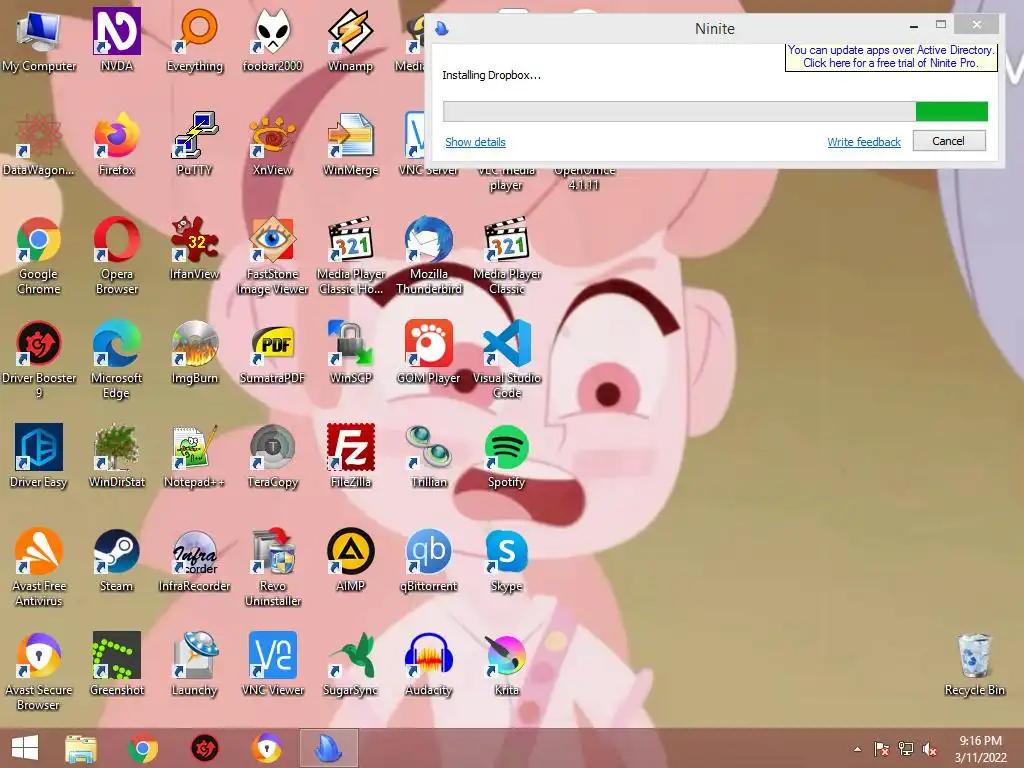Open the Write feedback link
The height and width of the screenshot is (768, 1024).
(x=863, y=142)
